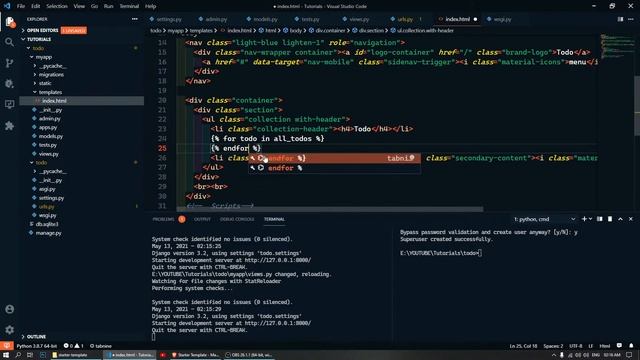Viewport: 640px width, 360px height.
Task: Open index.html in the file tree
Action: tap(54, 101)
